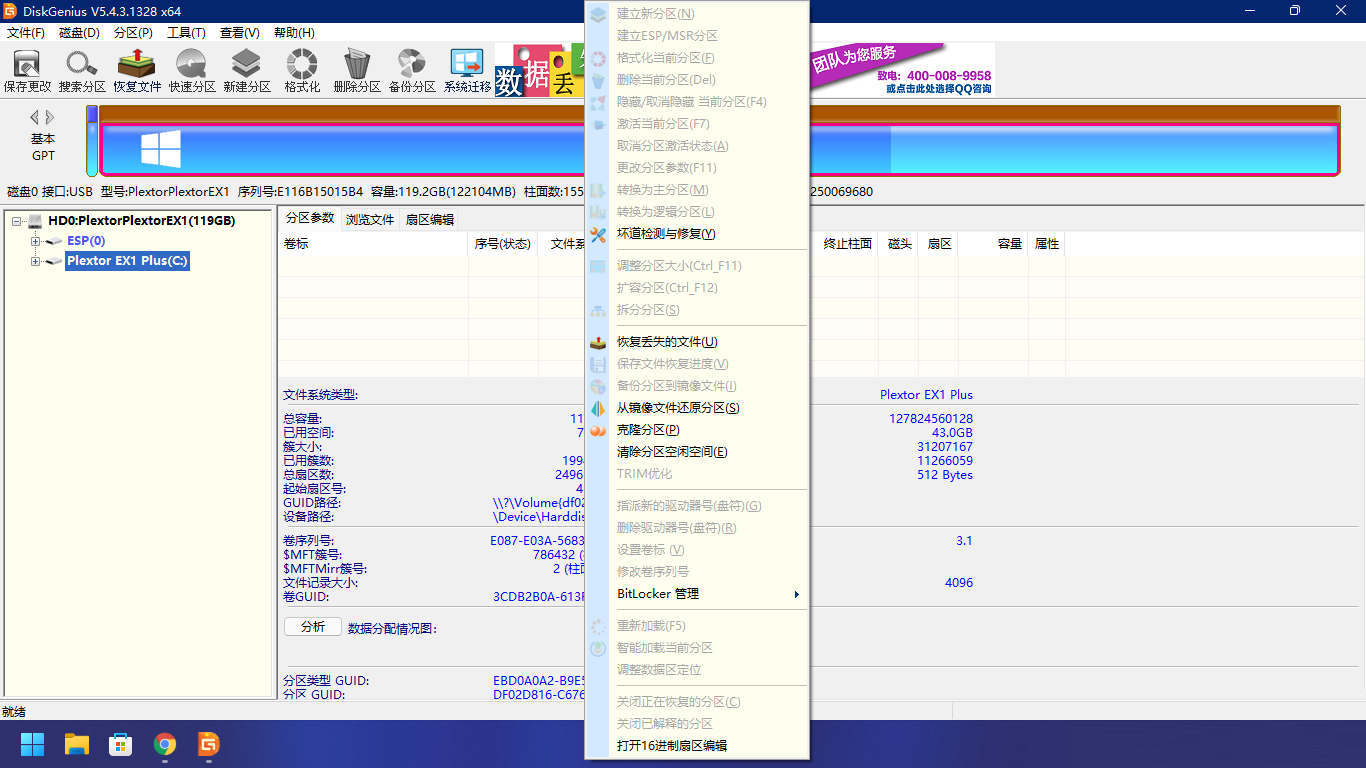The width and height of the screenshot is (1366, 768).
Task: Open the 备份分区 (Backup Partition) tool
Action: coord(412,70)
